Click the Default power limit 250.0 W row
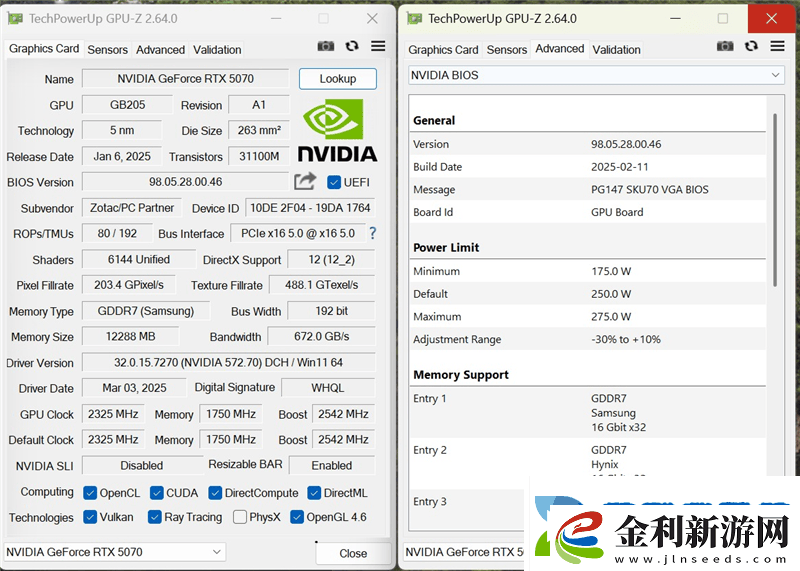Screen dimensions: 800x571 point(587,294)
